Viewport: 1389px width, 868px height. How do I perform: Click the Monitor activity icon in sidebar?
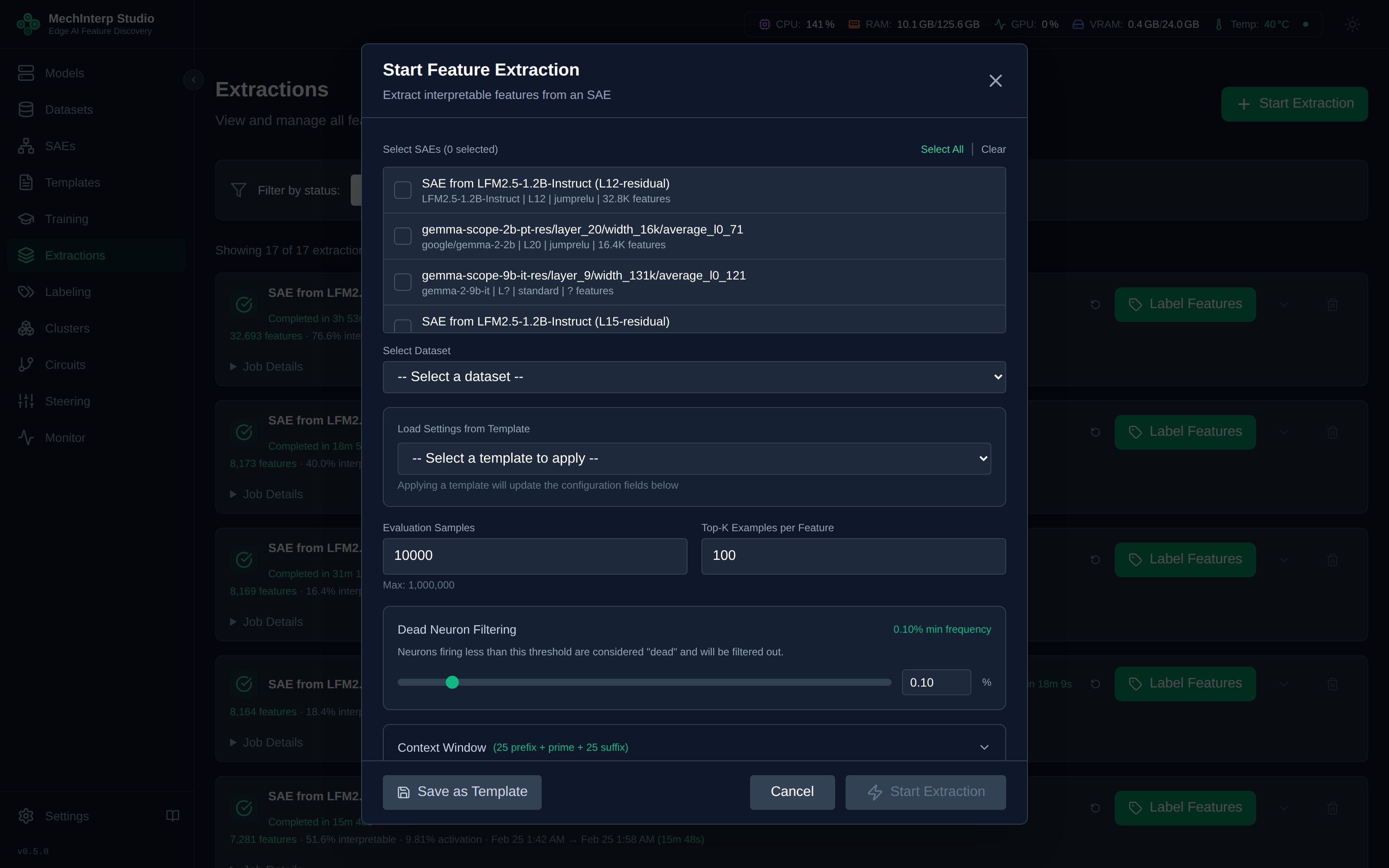(26, 438)
